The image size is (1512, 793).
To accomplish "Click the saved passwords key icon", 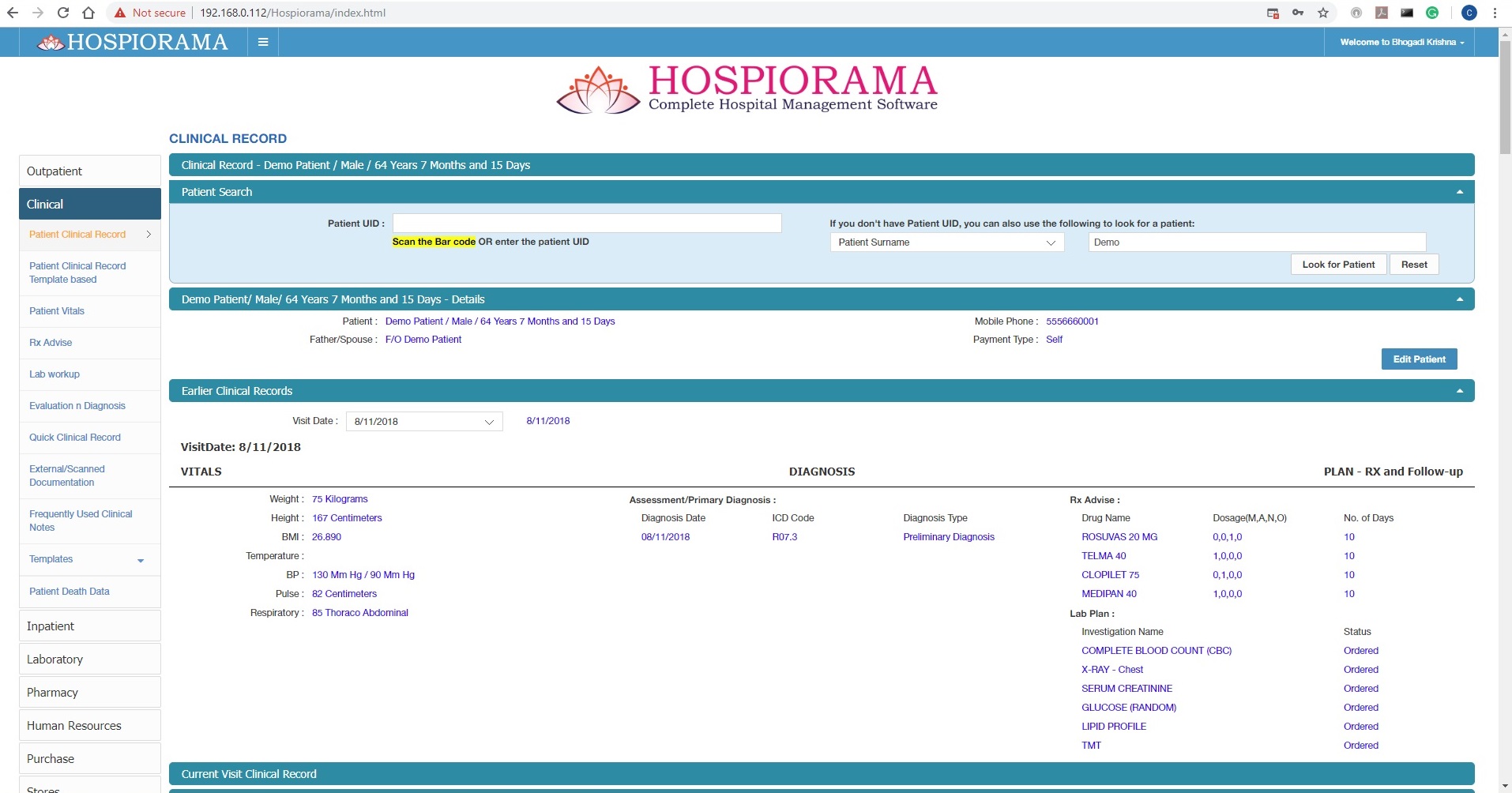I will point(1298,13).
